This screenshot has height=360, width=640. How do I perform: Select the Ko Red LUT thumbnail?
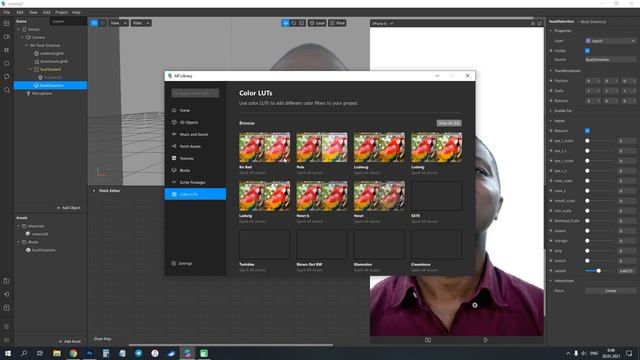click(x=264, y=147)
